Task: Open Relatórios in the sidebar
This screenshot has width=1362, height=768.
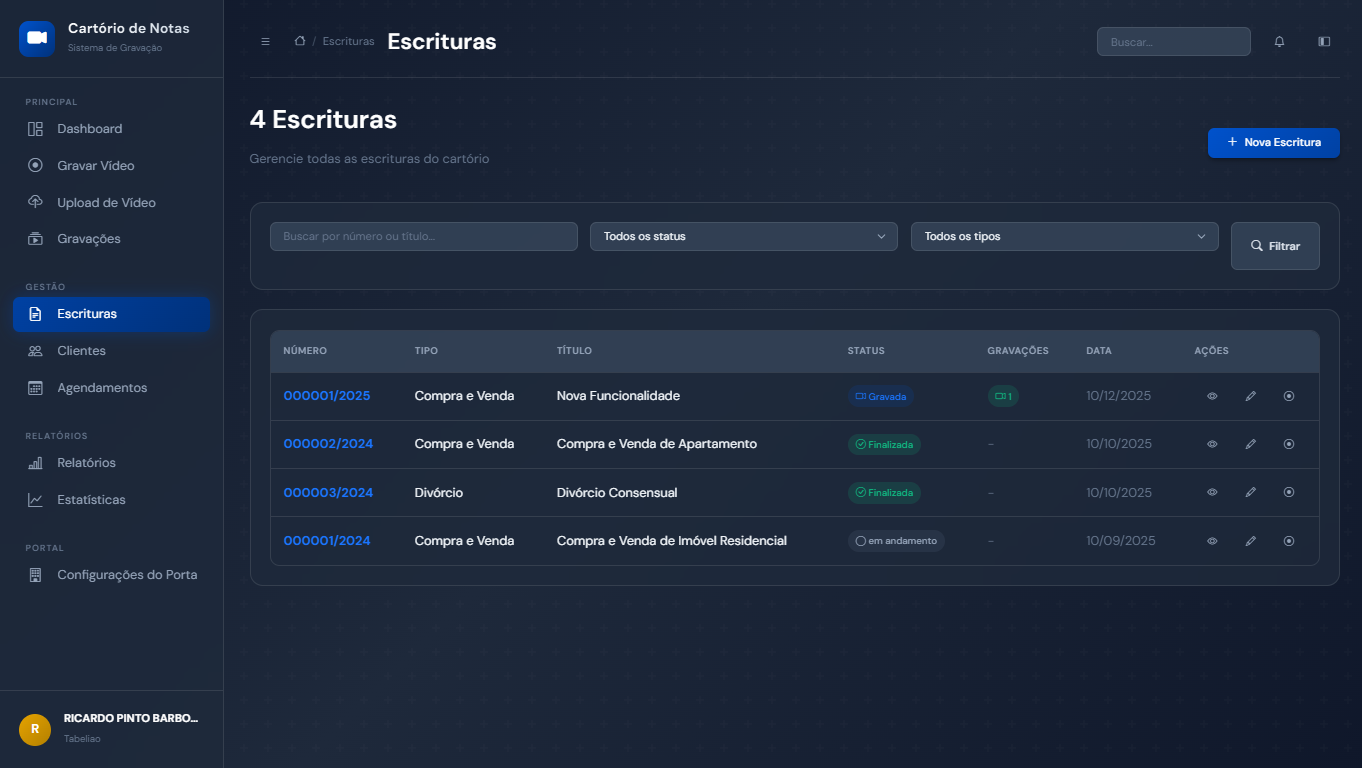Action: [111, 463]
